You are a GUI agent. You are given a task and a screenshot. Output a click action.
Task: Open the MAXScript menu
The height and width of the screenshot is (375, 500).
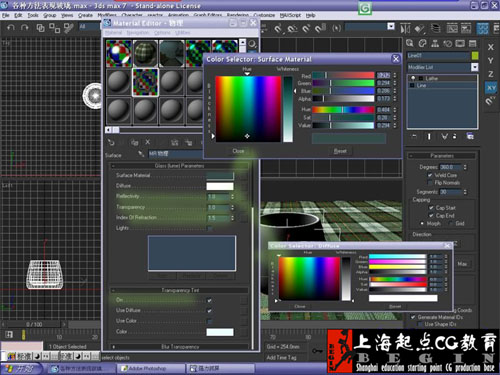click(x=290, y=15)
